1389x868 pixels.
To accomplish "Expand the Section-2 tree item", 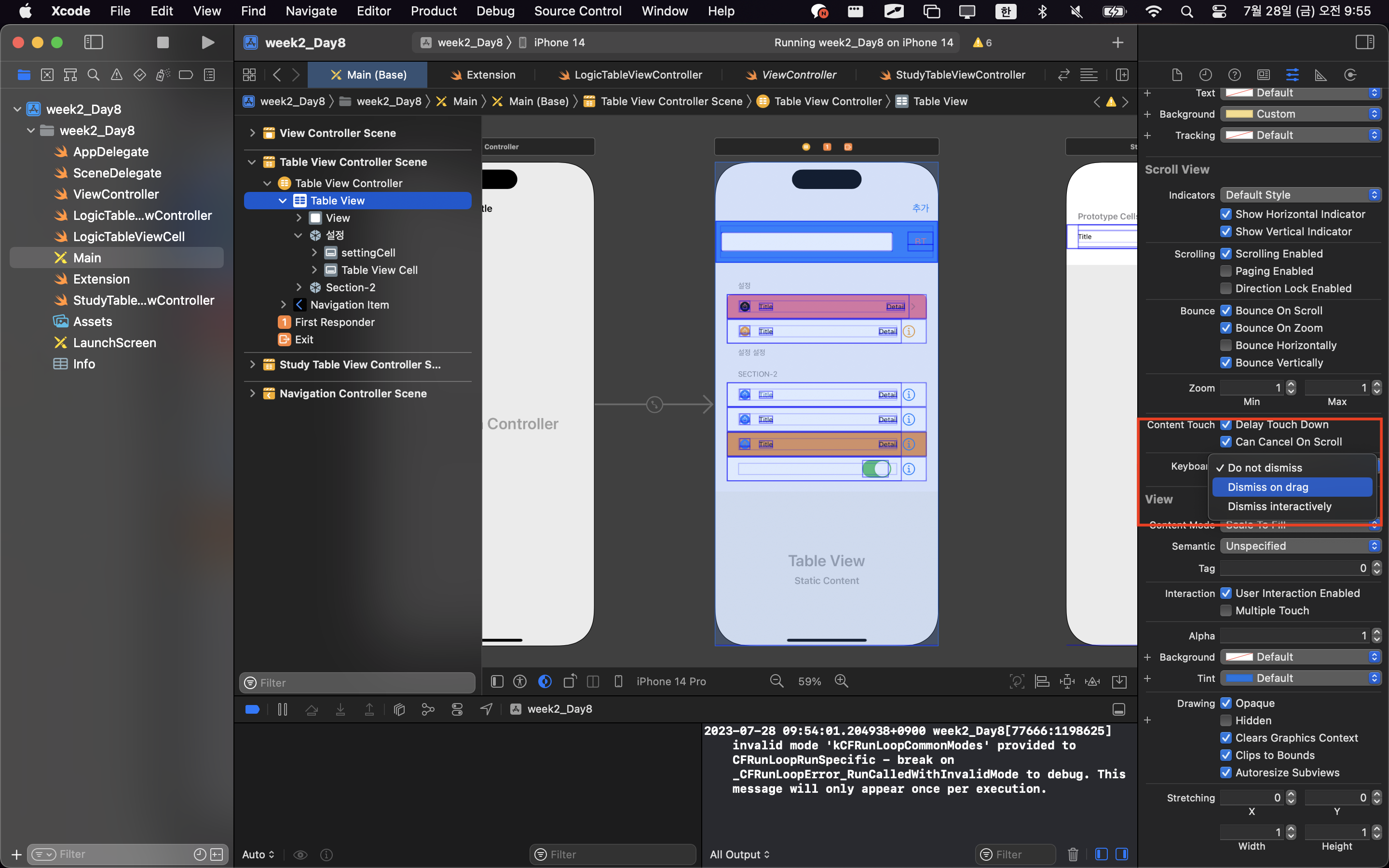I will 299,287.
